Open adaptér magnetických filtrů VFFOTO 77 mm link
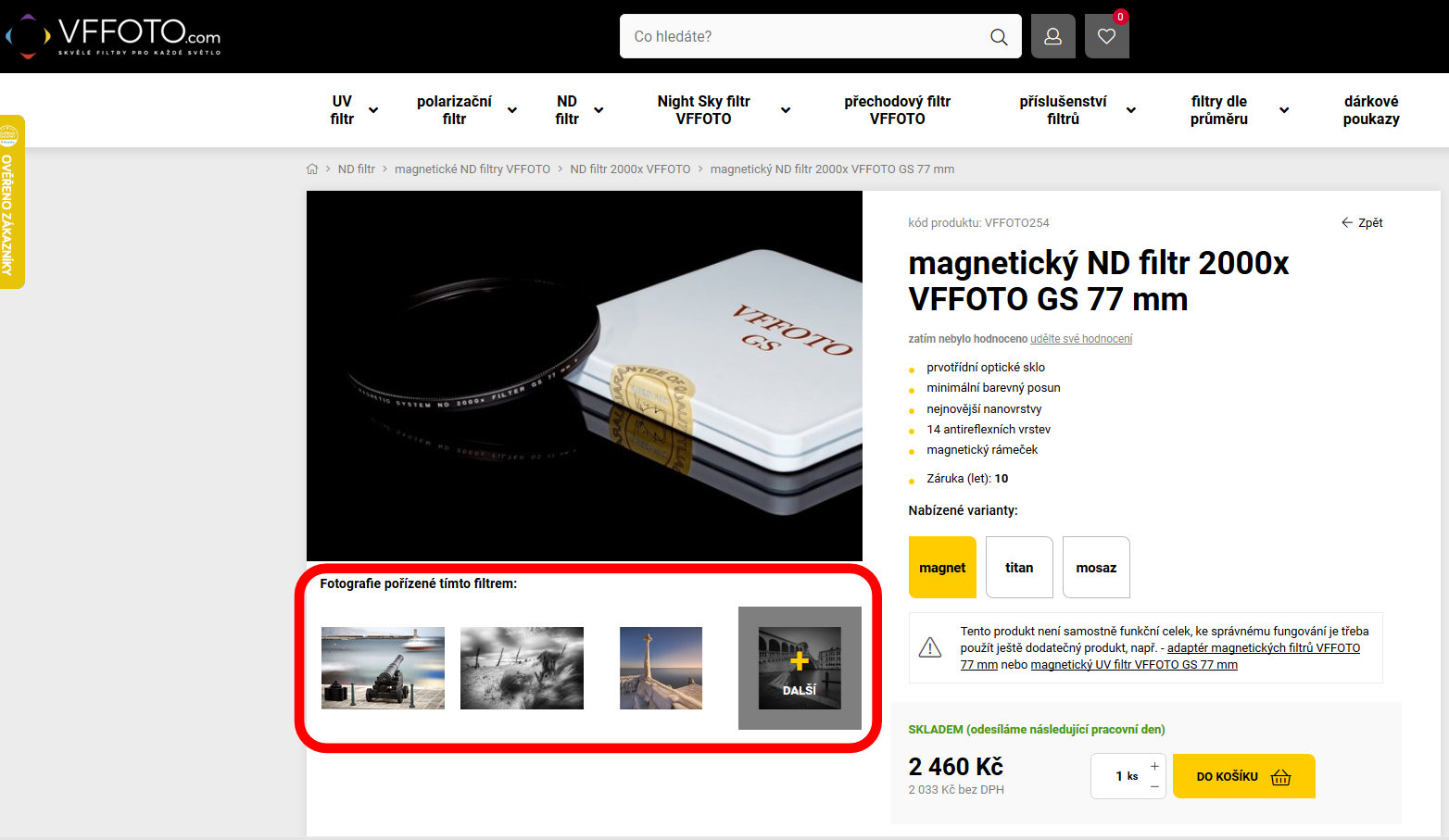This screenshot has height=840, width=1449. (x=1264, y=648)
